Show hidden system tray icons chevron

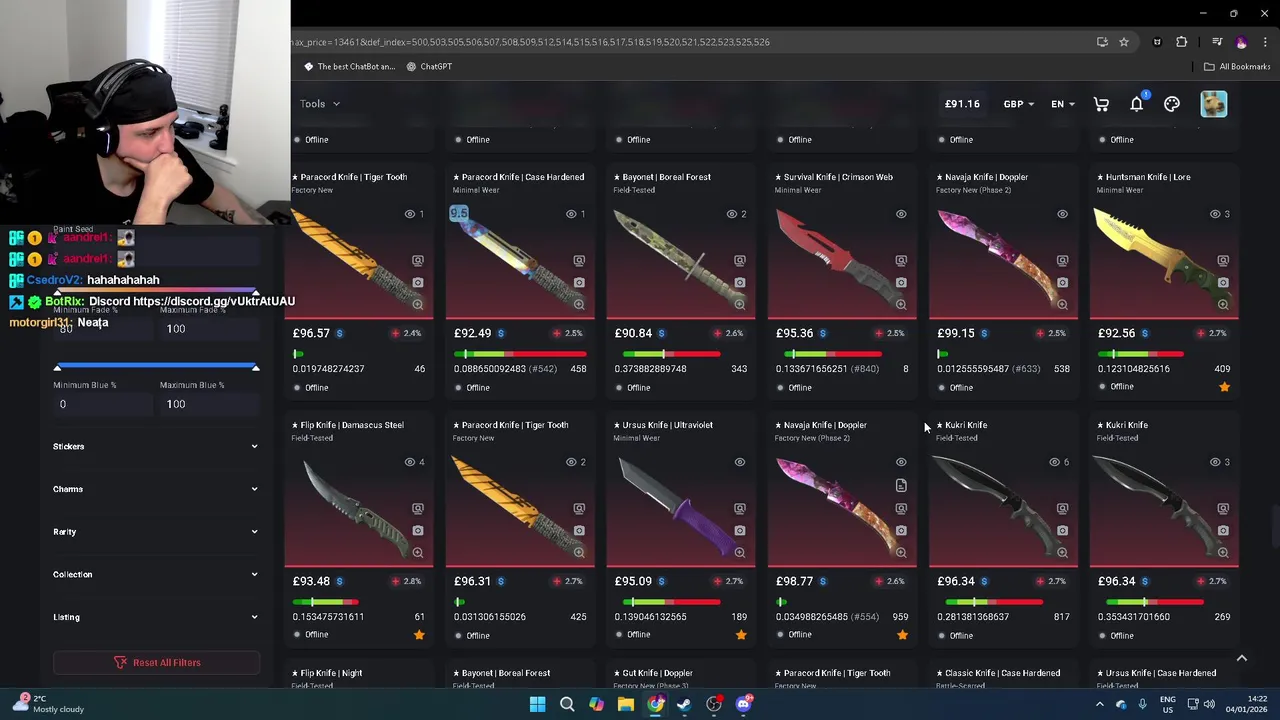coord(1099,704)
